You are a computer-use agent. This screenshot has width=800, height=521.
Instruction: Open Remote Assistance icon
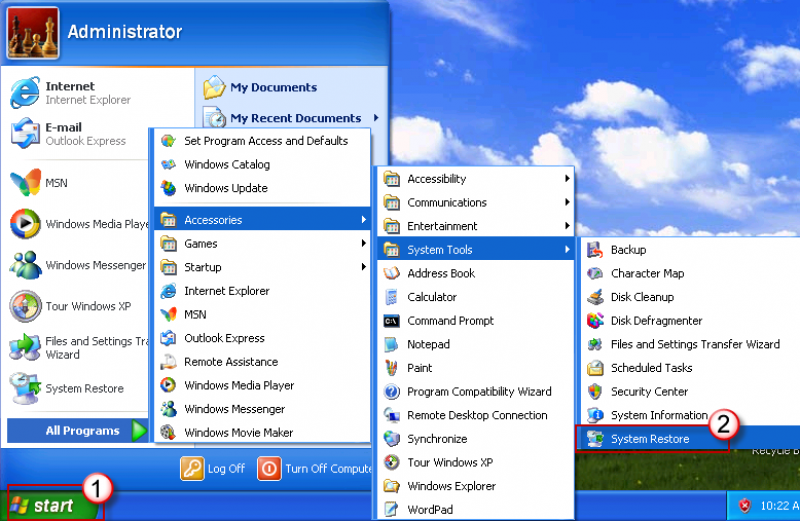pyautogui.click(x=168, y=362)
